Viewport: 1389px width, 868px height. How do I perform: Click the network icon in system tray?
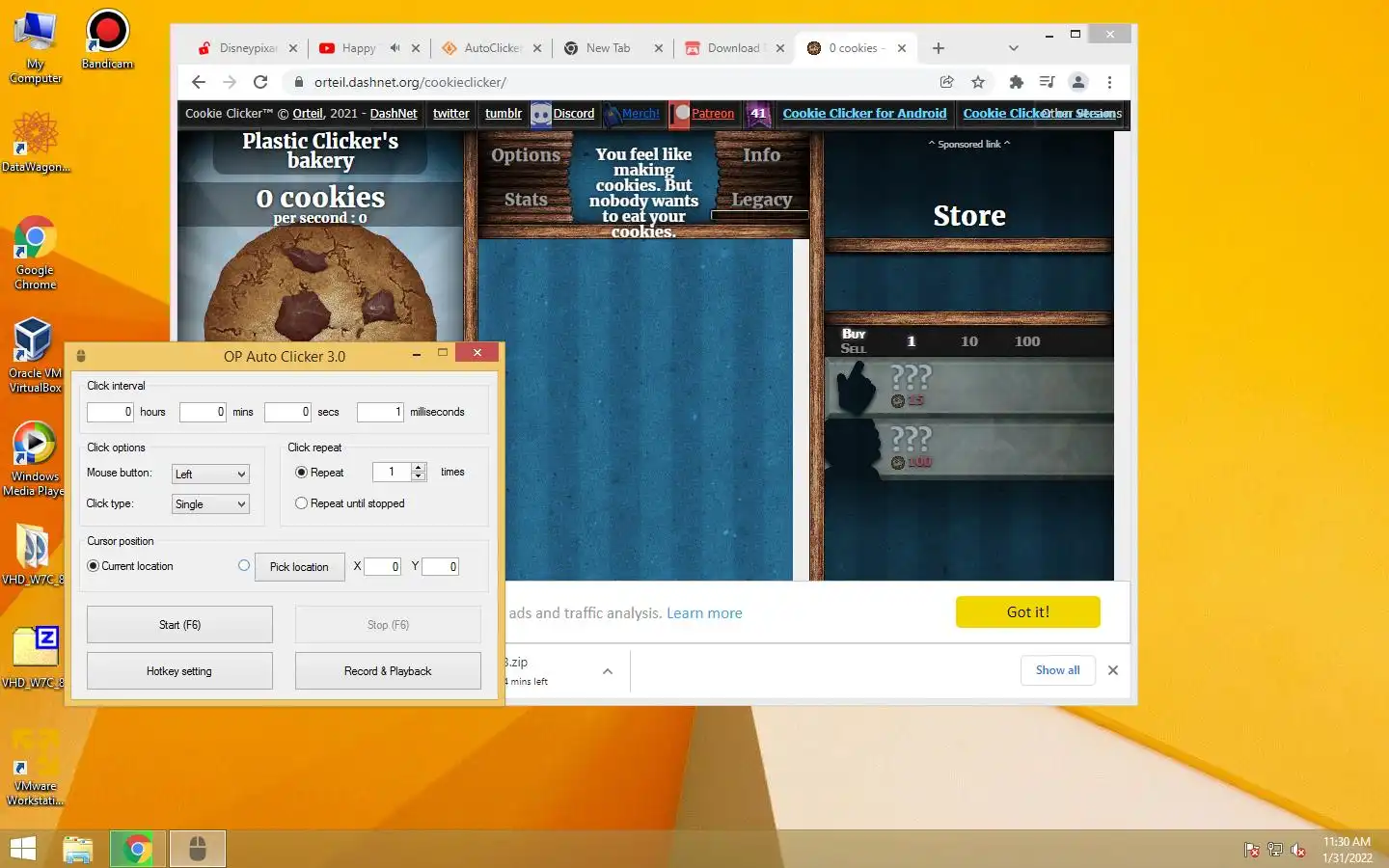(x=1275, y=850)
